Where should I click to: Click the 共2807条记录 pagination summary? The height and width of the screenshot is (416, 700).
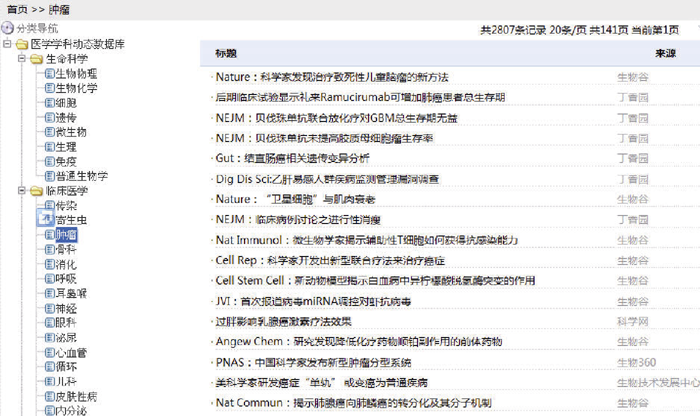point(513,30)
